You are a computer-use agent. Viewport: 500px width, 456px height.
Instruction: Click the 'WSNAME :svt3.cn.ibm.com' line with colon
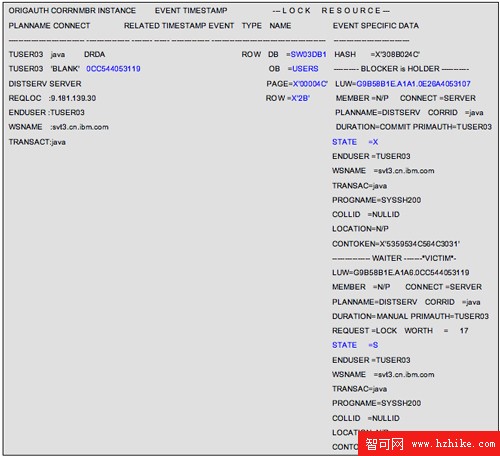59,127
